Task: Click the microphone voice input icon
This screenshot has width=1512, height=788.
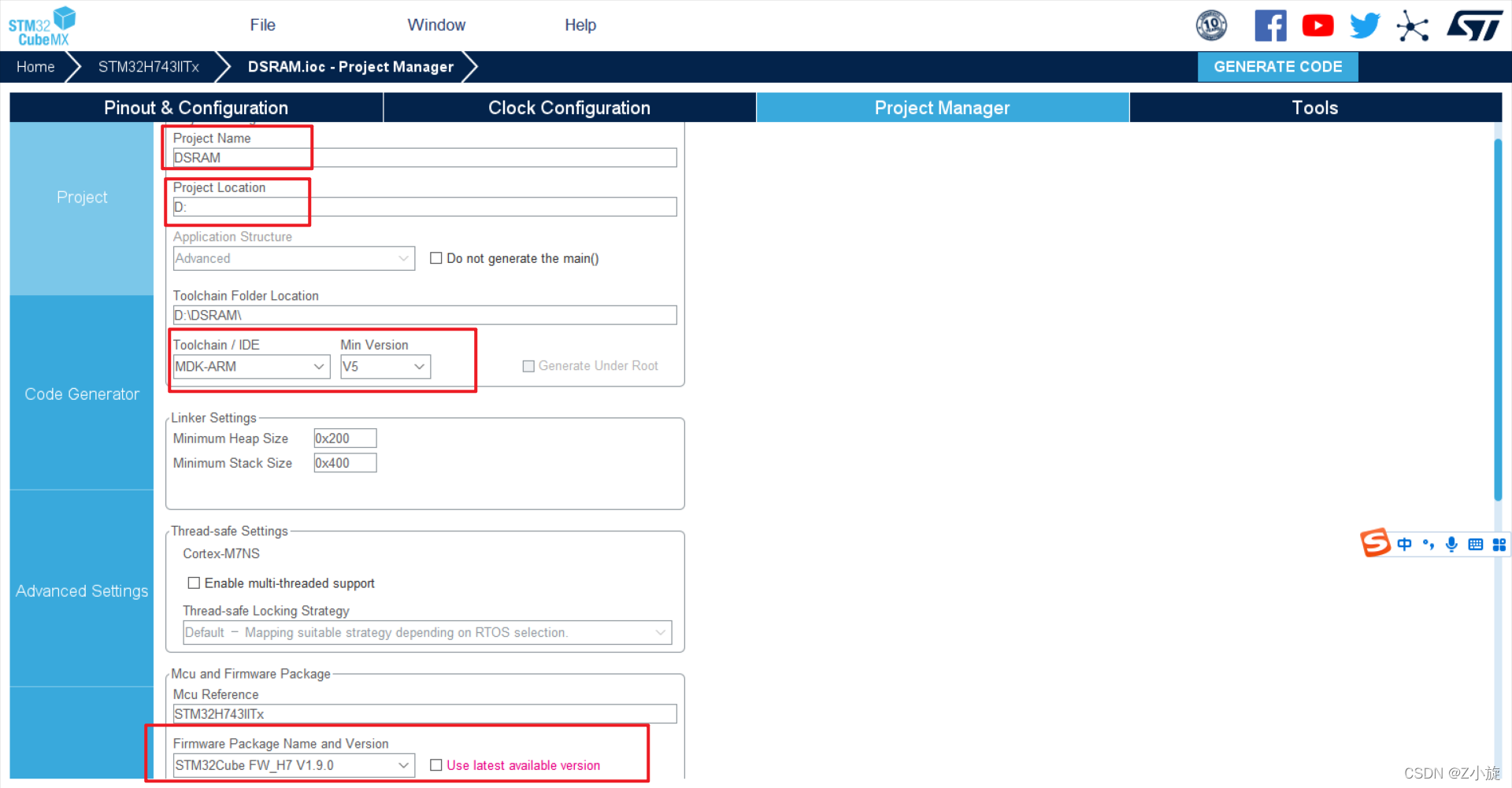Action: [1451, 544]
